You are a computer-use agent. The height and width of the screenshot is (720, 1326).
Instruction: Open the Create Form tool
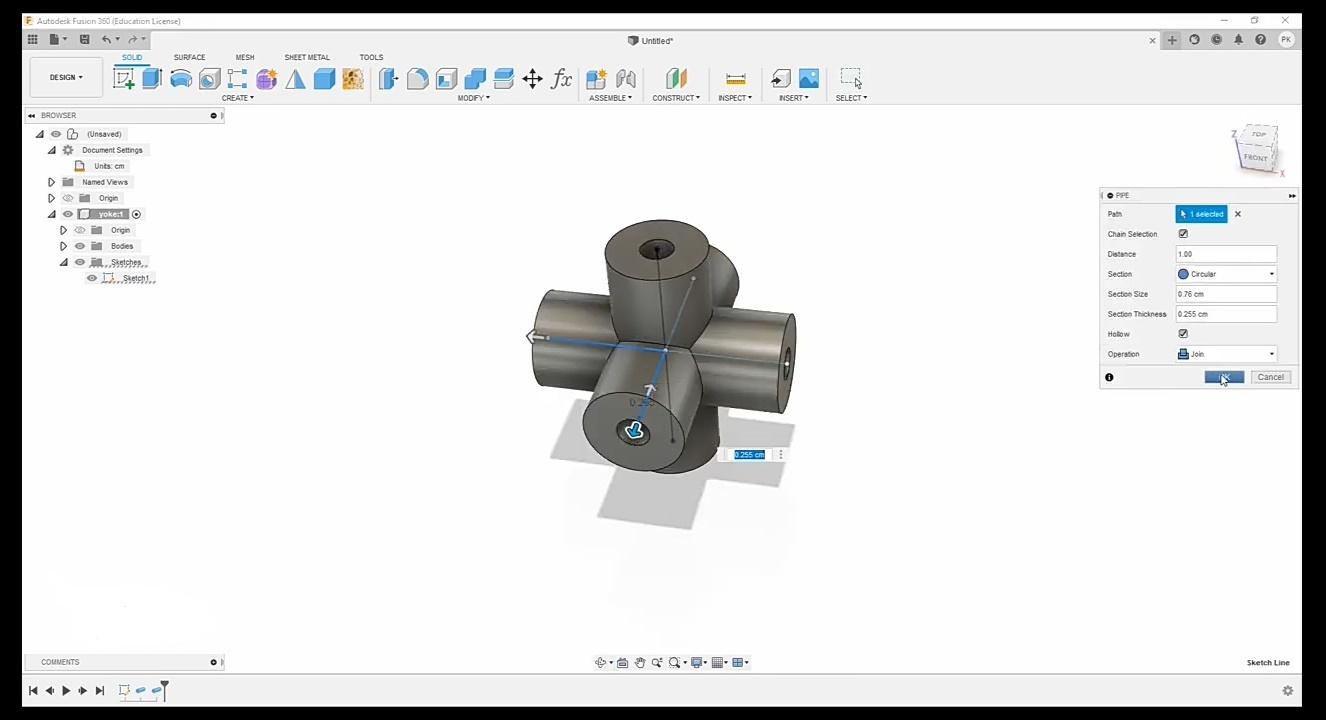click(x=267, y=79)
